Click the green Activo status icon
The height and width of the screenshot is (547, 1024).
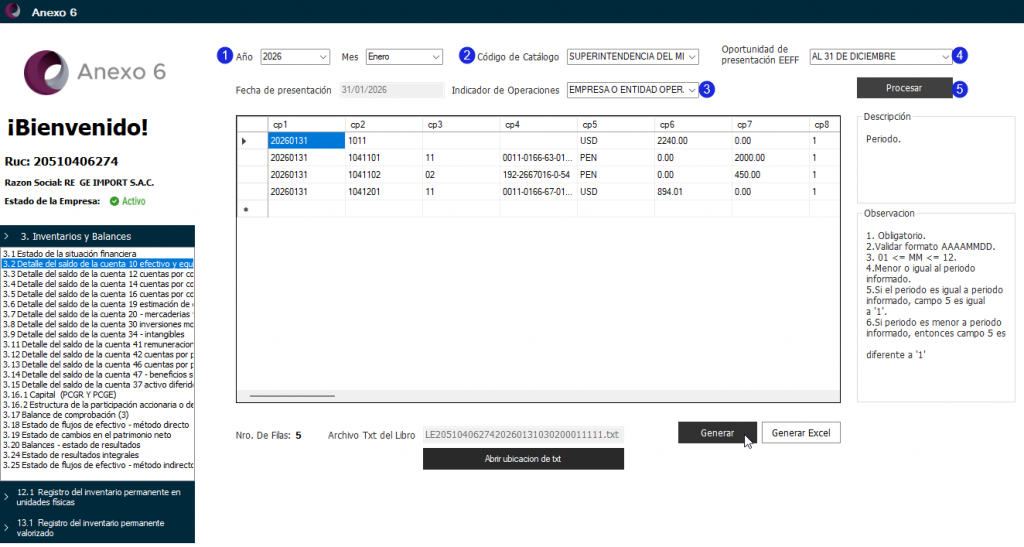click(114, 201)
